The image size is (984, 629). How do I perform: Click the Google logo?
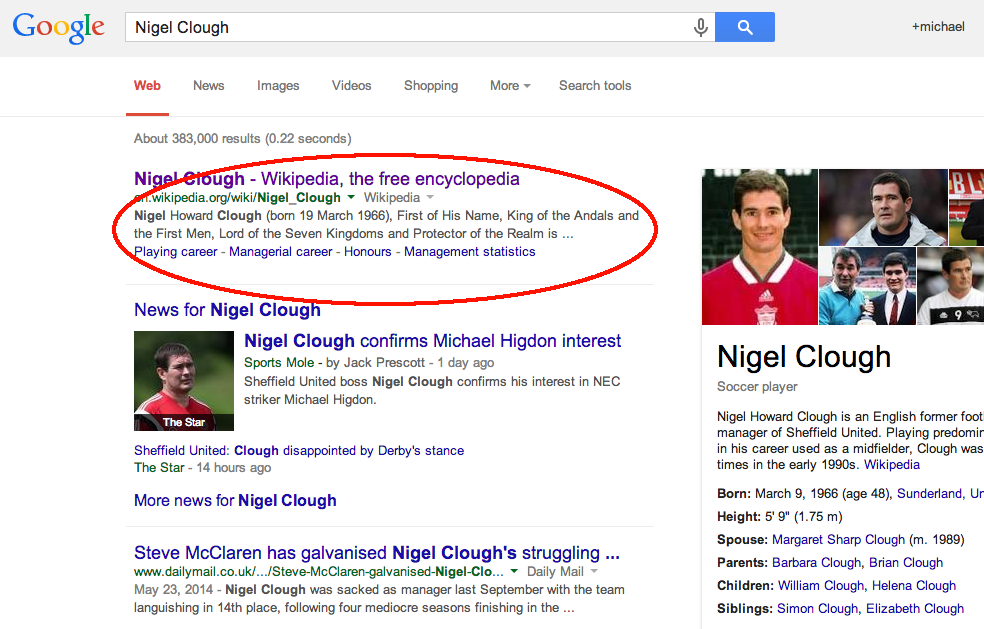pos(58,27)
